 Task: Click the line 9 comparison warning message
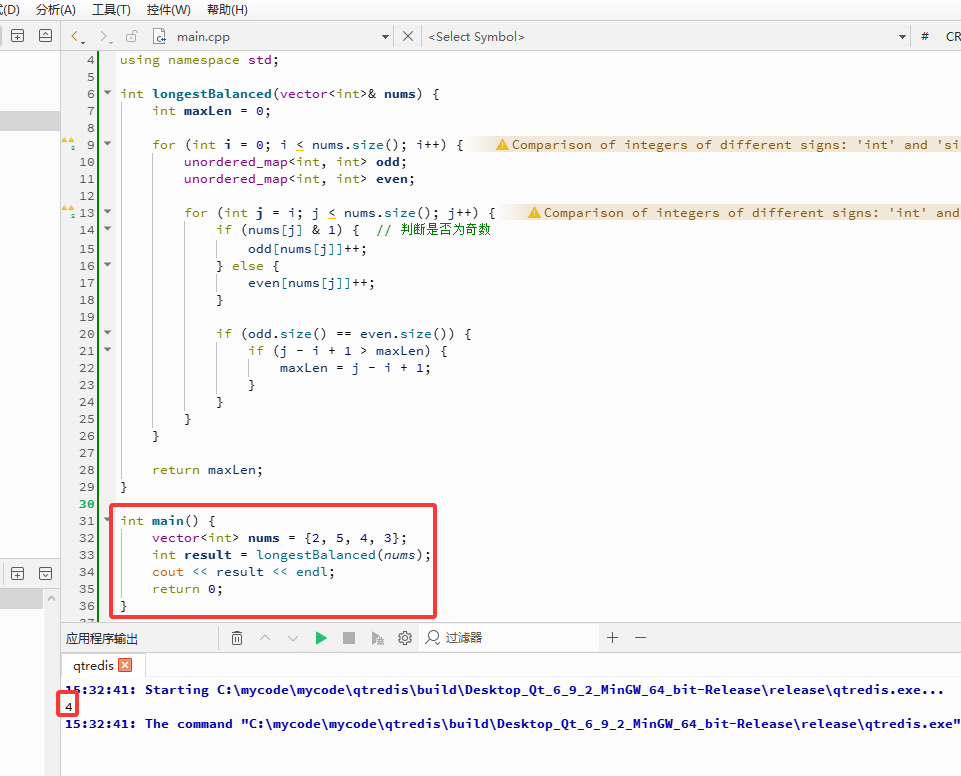click(x=727, y=145)
